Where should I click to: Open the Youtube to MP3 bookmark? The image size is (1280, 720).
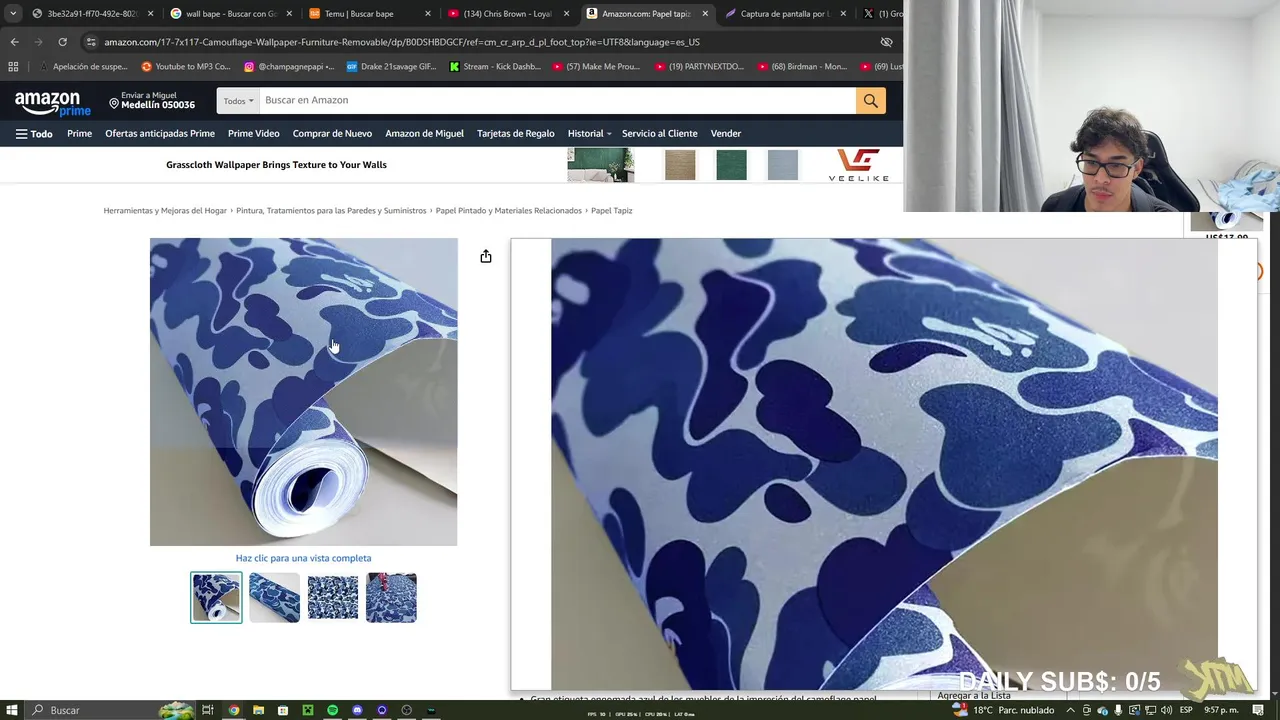coord(186,67)
